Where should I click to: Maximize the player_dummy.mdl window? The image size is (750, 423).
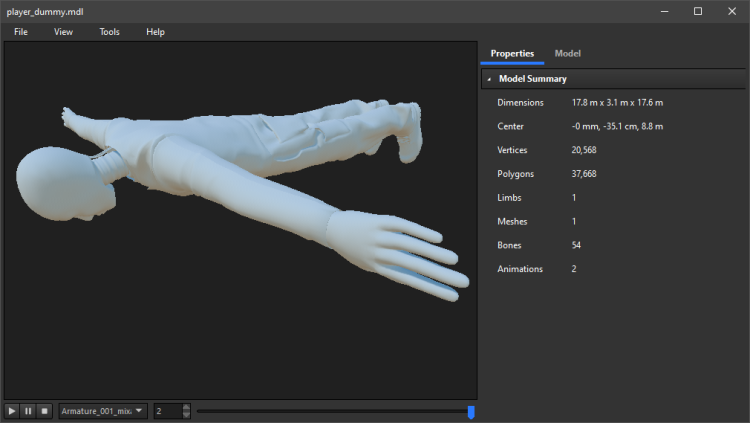[x=698, y=11]
